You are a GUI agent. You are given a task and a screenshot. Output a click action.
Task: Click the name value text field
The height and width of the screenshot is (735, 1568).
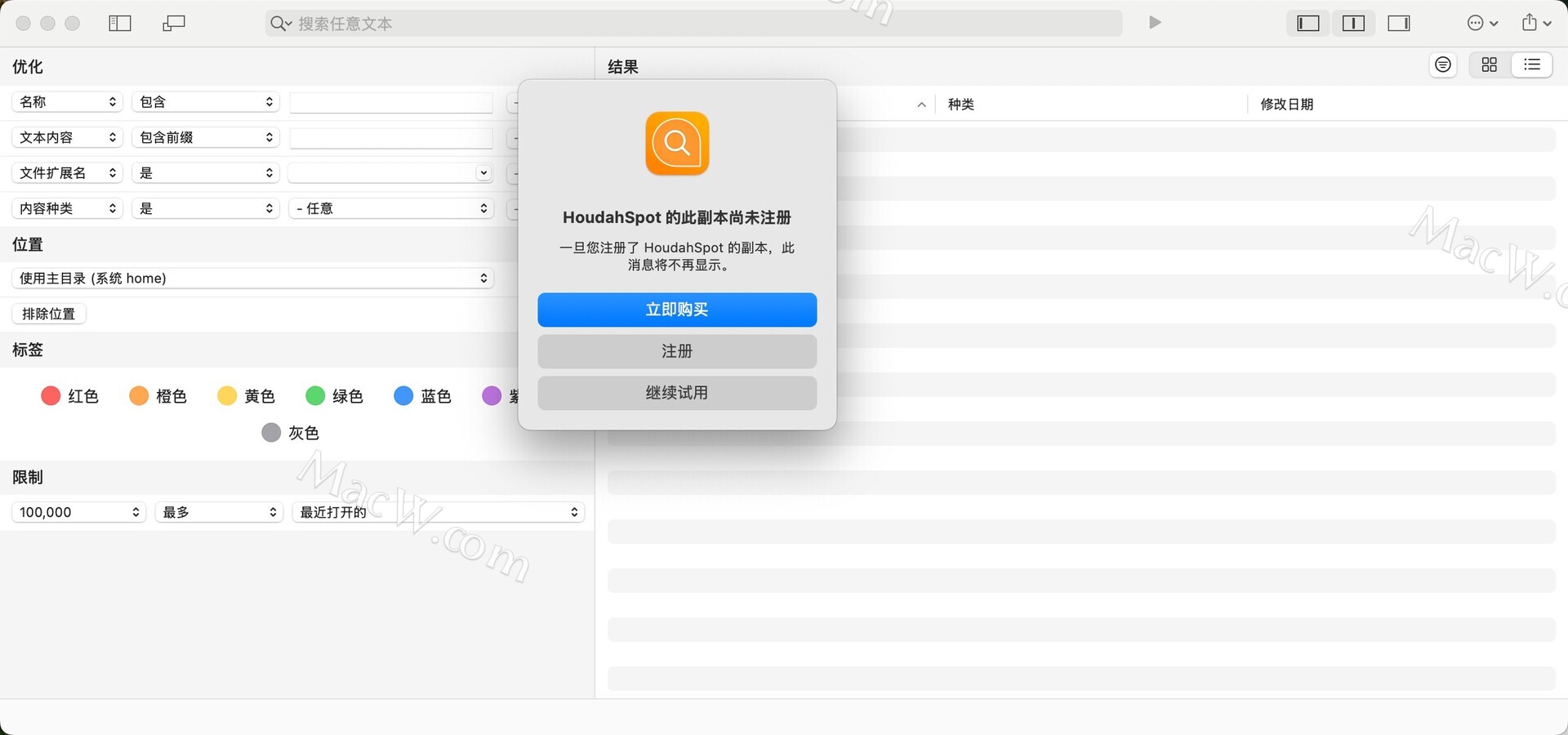[x=391, y=102]
